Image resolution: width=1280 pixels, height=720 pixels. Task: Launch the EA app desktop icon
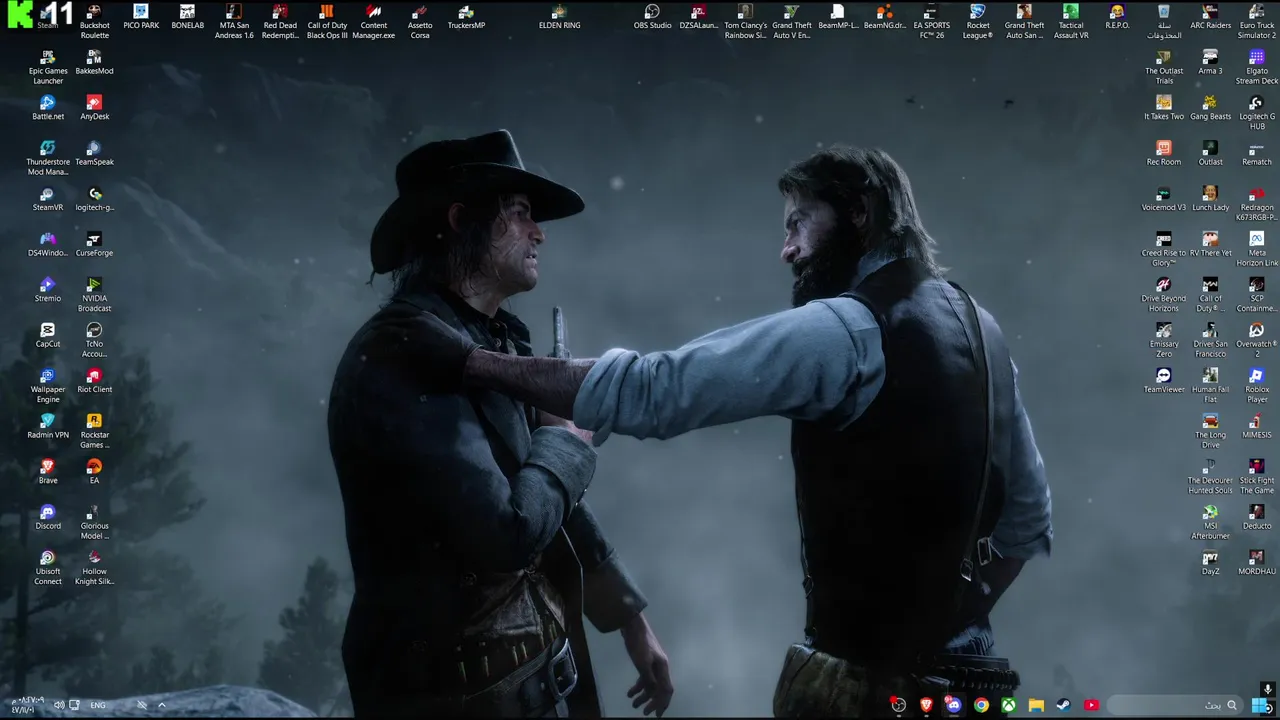tap(94, 472)
